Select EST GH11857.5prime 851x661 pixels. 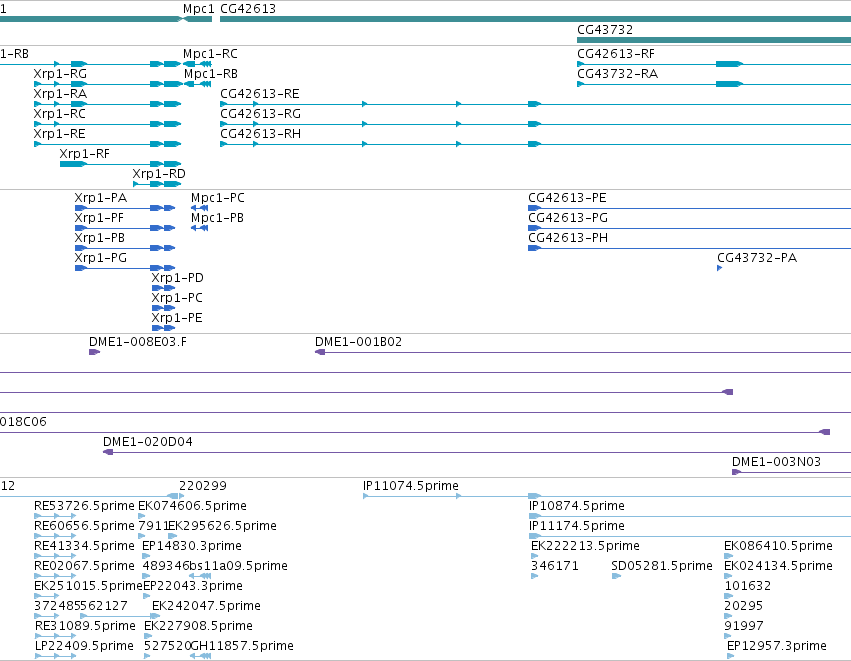point(242,647)
